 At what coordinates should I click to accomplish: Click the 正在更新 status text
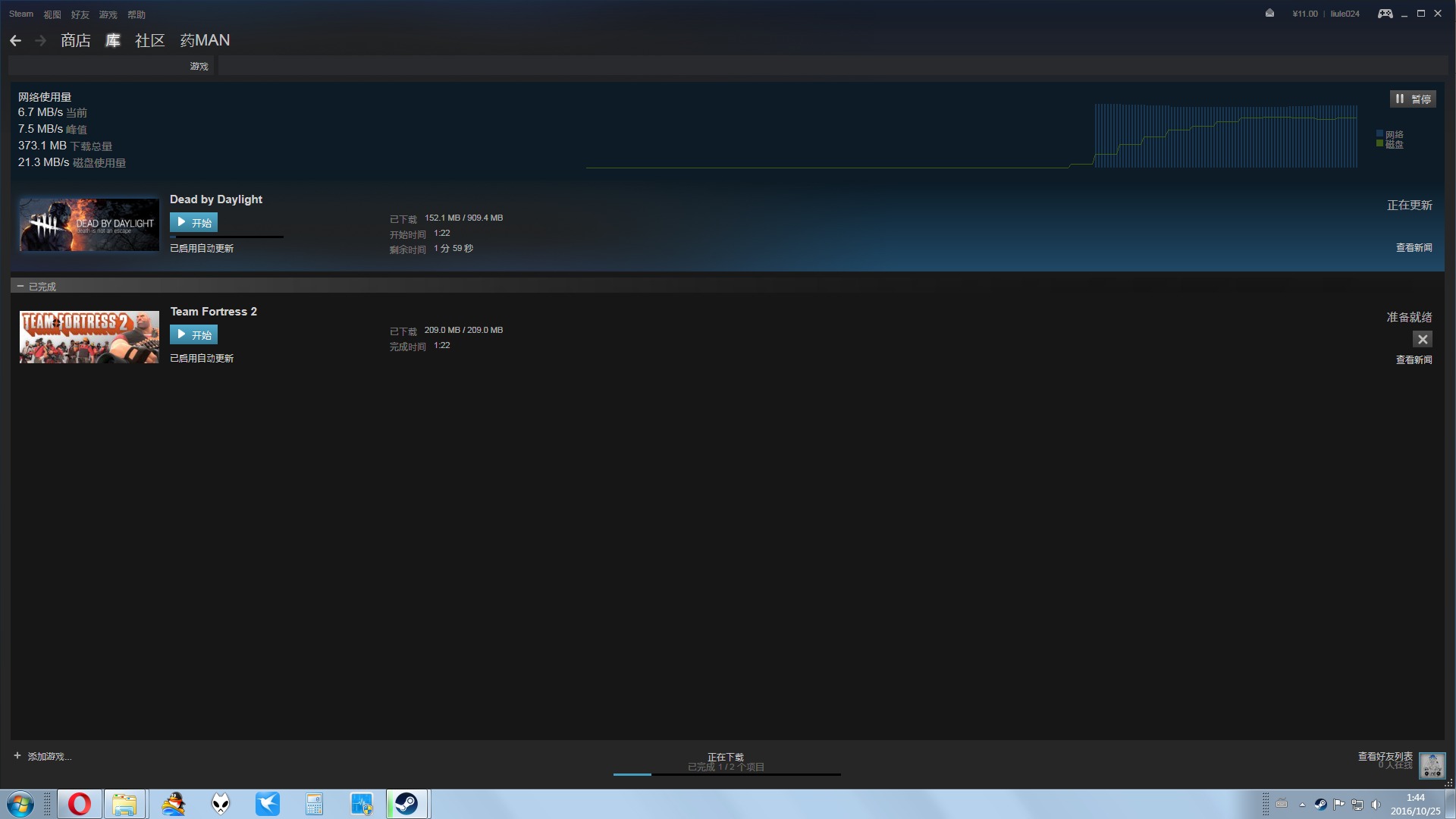point(1410,206)
